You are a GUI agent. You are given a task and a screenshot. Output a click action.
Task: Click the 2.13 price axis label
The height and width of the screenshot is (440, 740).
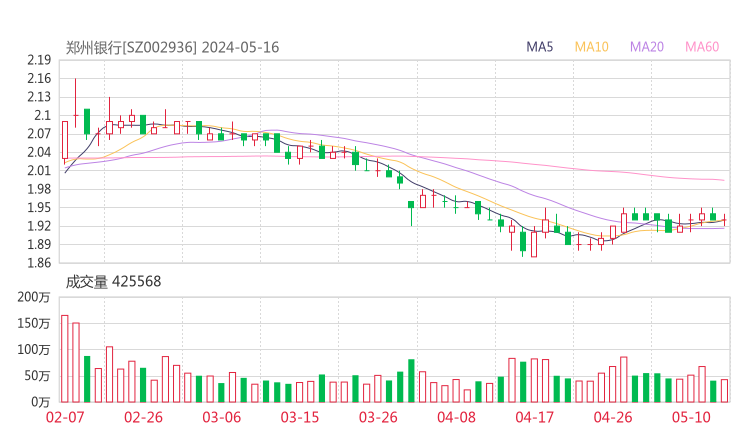point(39,97)
